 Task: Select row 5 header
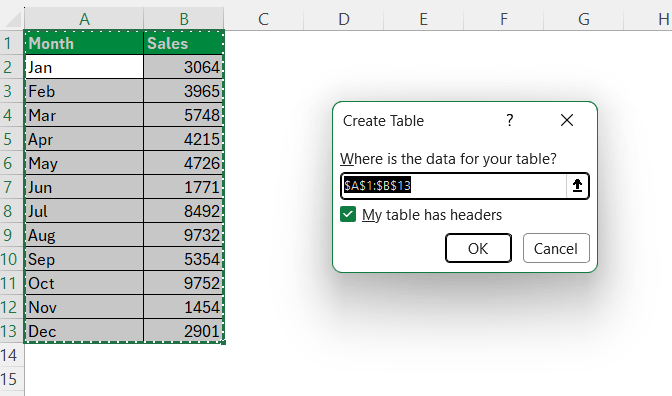[12, 139]
